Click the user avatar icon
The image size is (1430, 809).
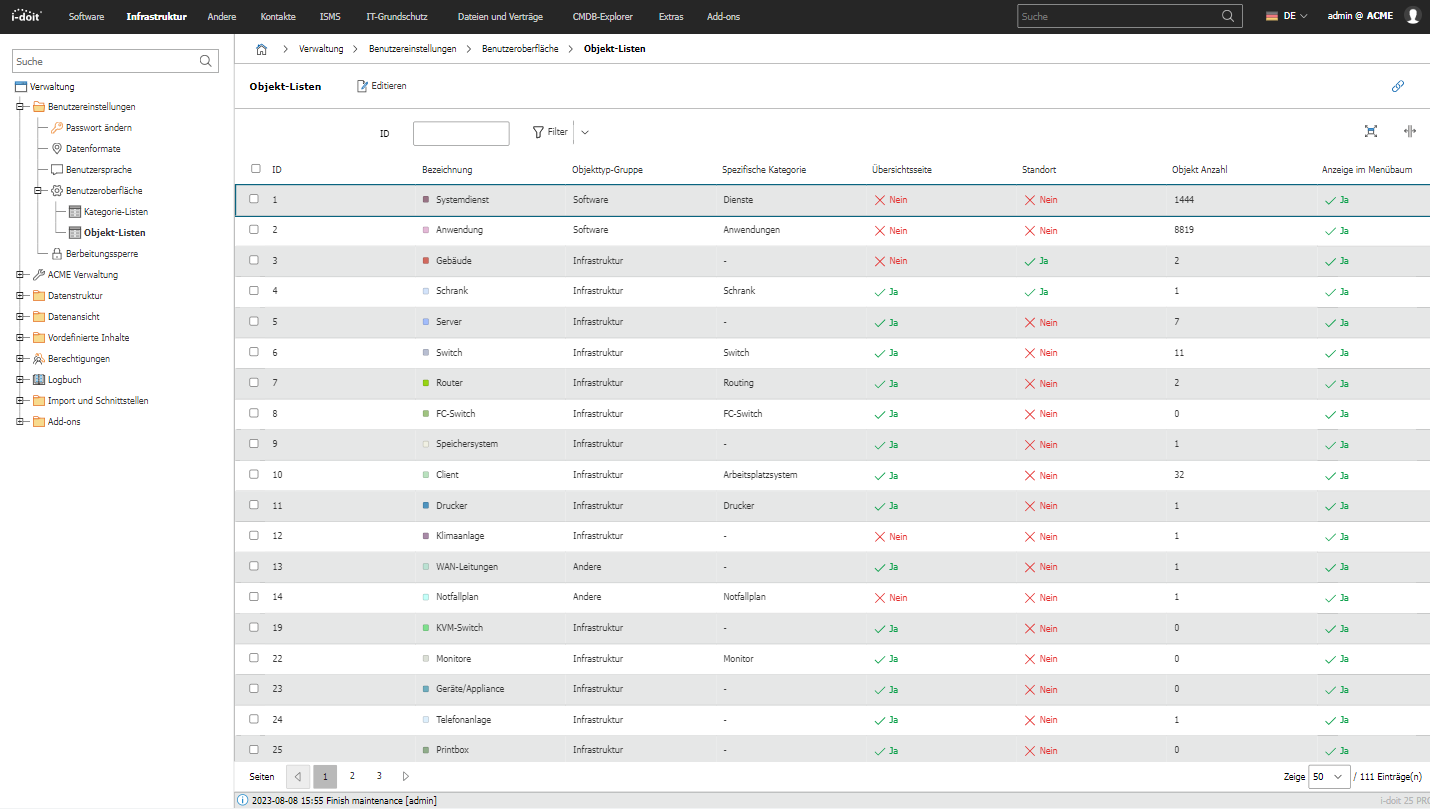[1412, 16]
